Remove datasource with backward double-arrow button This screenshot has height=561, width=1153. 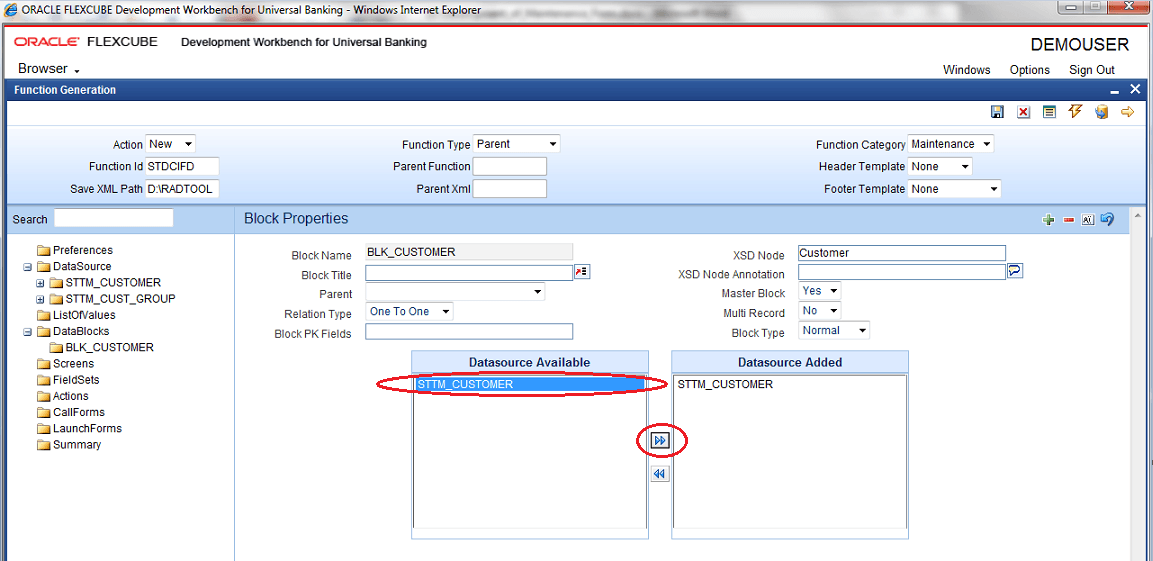[660, 474]
